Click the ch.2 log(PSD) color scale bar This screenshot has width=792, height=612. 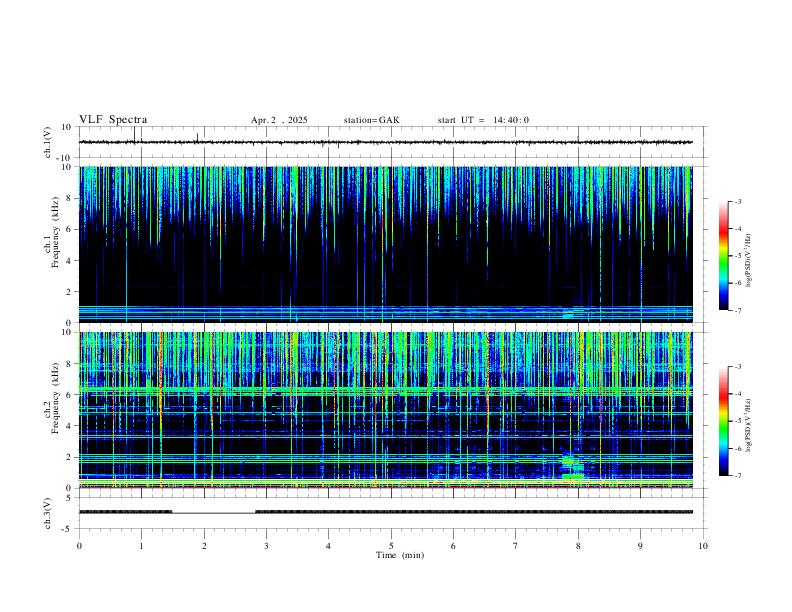click(x=723, y=421)
